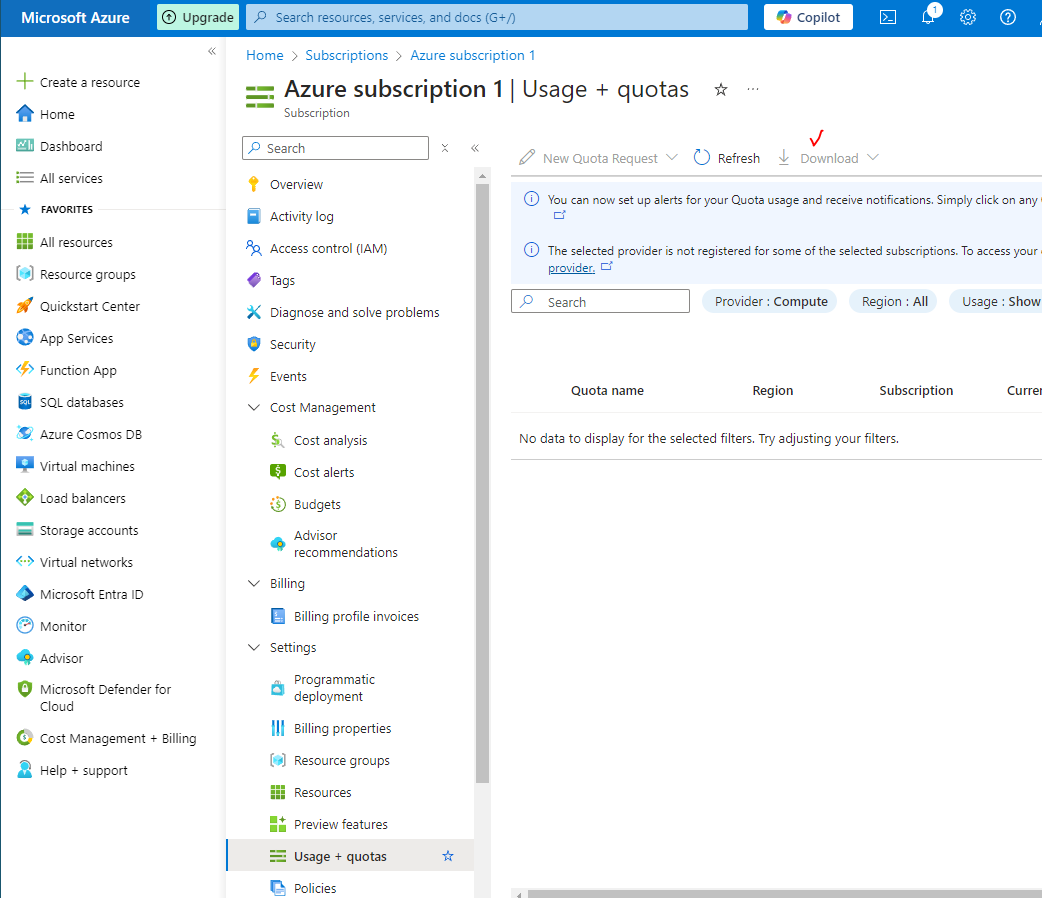
Task: Toggle favorite star on Usage + quotas
Action: (x=448, y=856)
